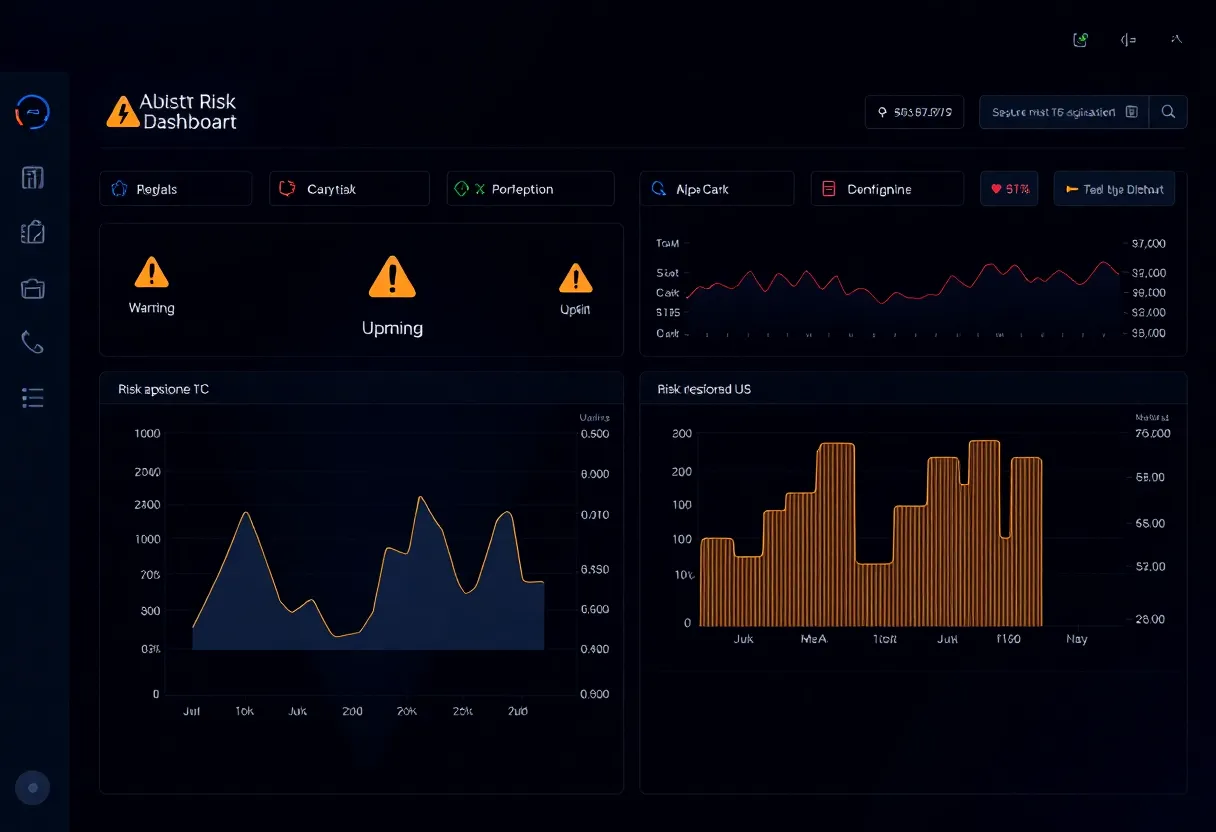Click the Carytisk refresh icon
Viewport: 1216px width, 832px height.
(286, 188)
